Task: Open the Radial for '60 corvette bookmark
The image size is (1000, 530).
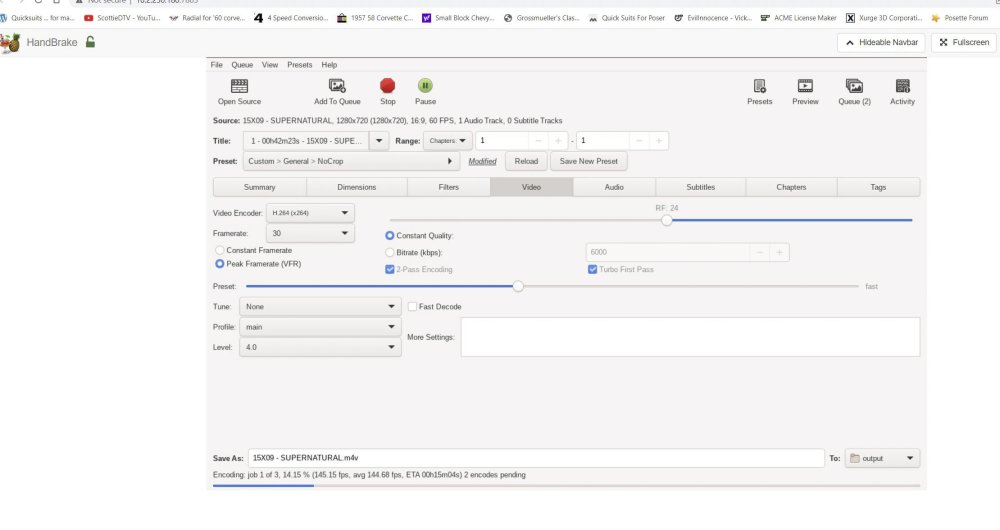Action: (x=207, y=18)
